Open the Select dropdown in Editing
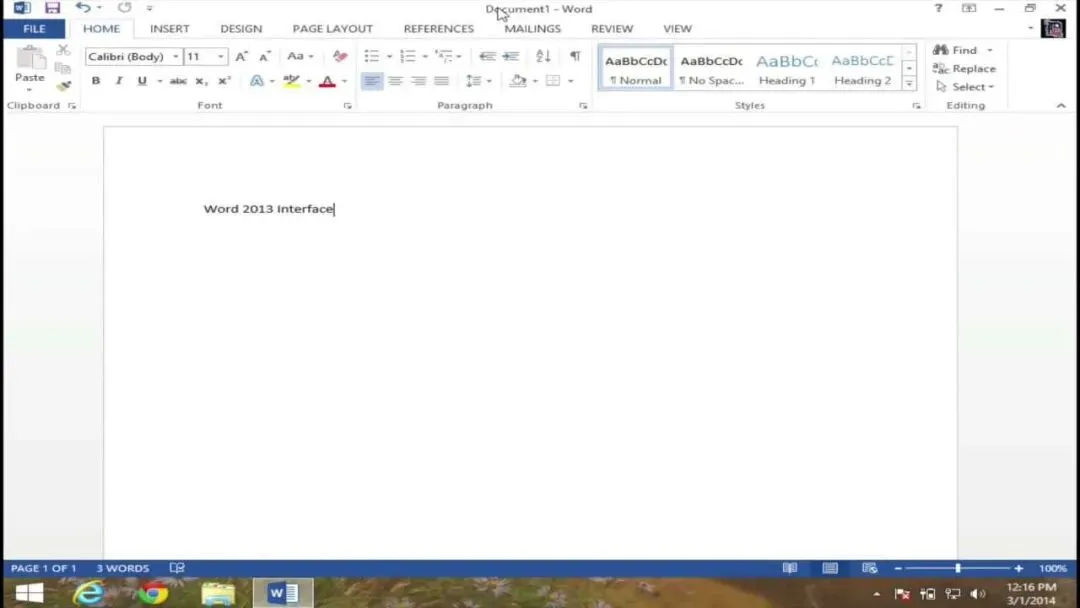 [x=966, y=87]
